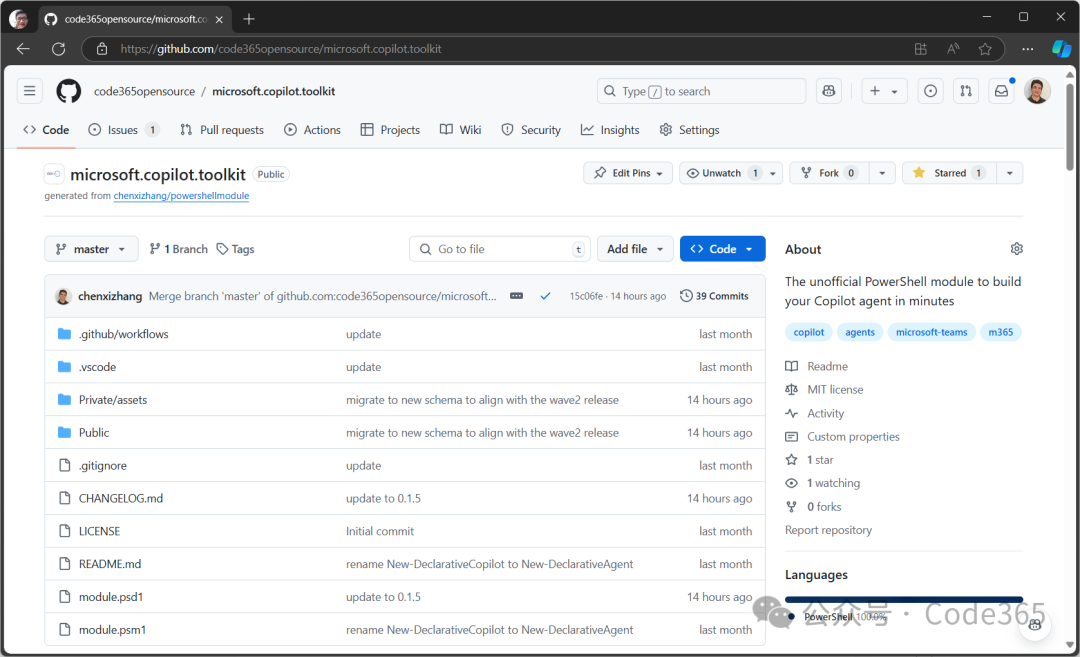Open the issues circle-dot icon in header
The height and width of the screenshot is (657, 1080).
click(930, 91)
